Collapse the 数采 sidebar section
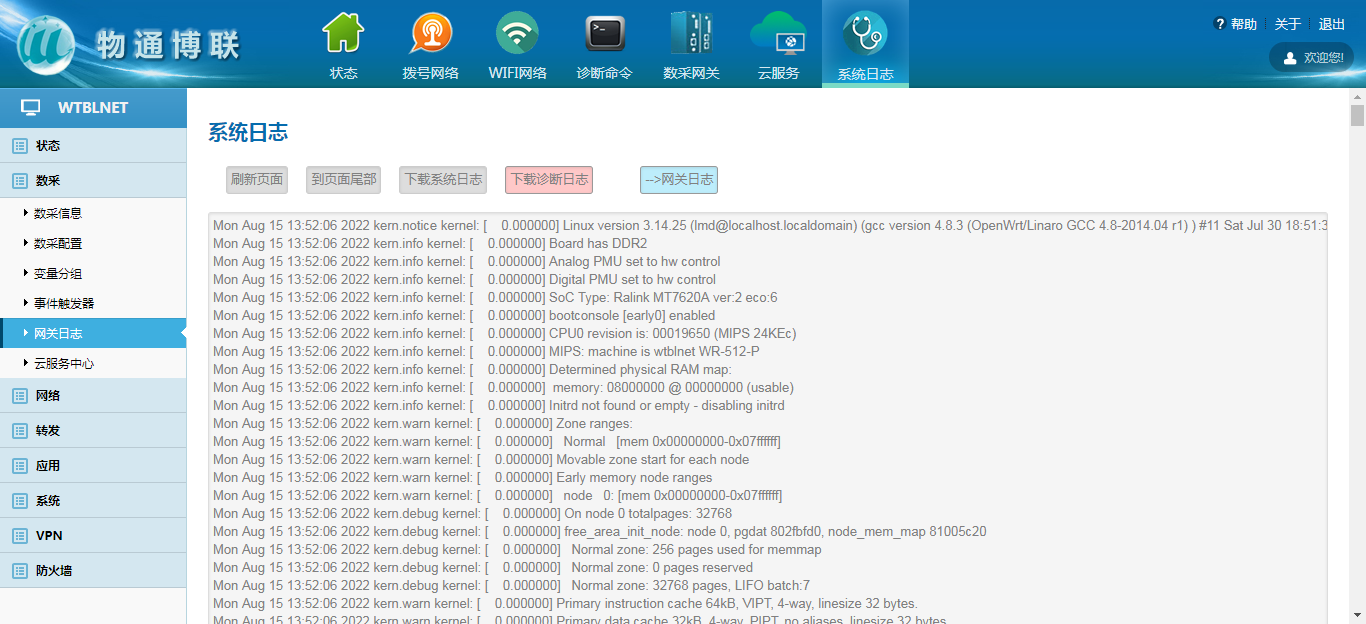The width and height of the screenshot is (1366, 624). [x=48, y=181]
